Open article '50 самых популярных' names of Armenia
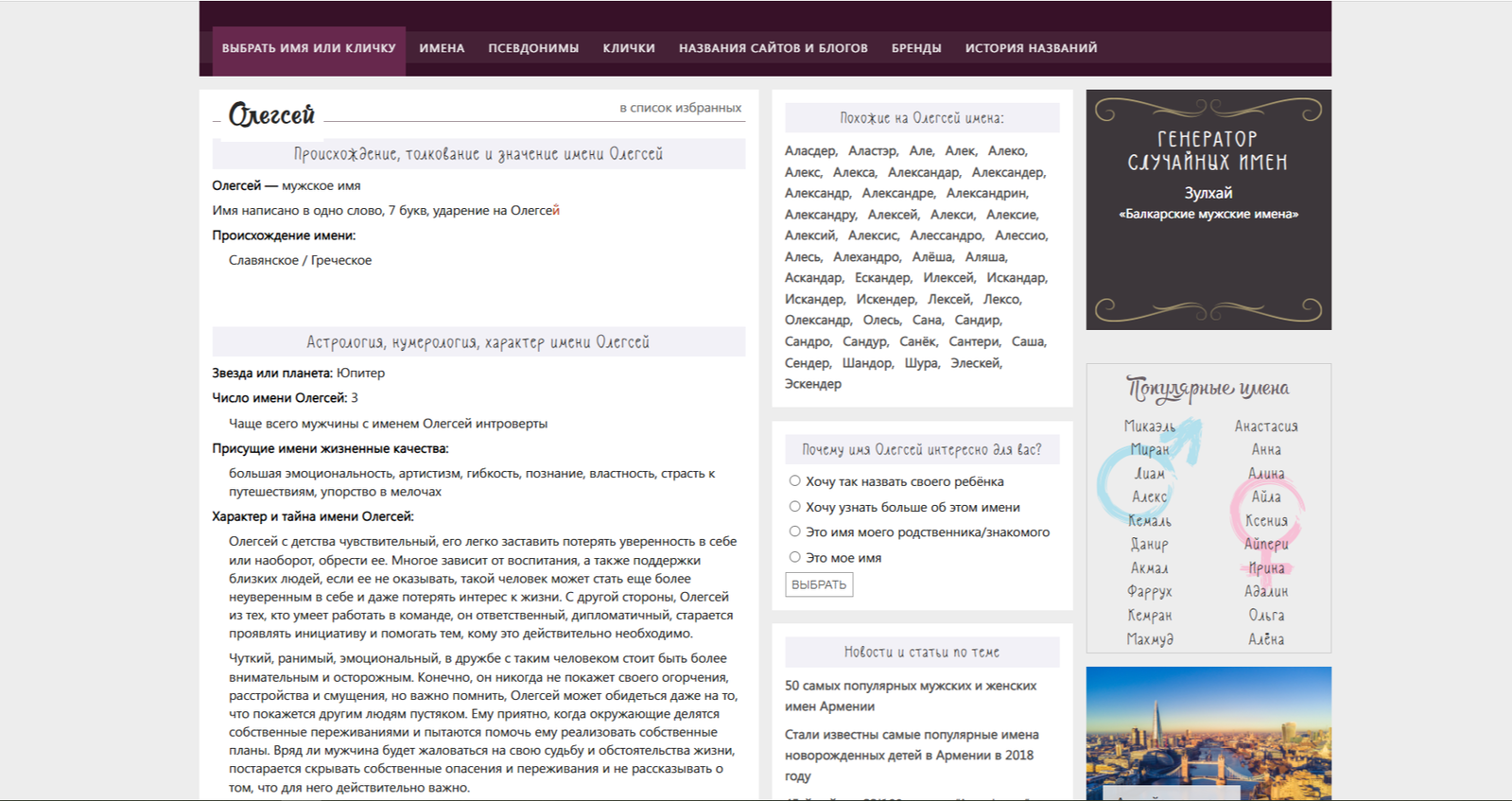Image resolution: width=1512 pixels, height=801 pixels. click(911, 696)
